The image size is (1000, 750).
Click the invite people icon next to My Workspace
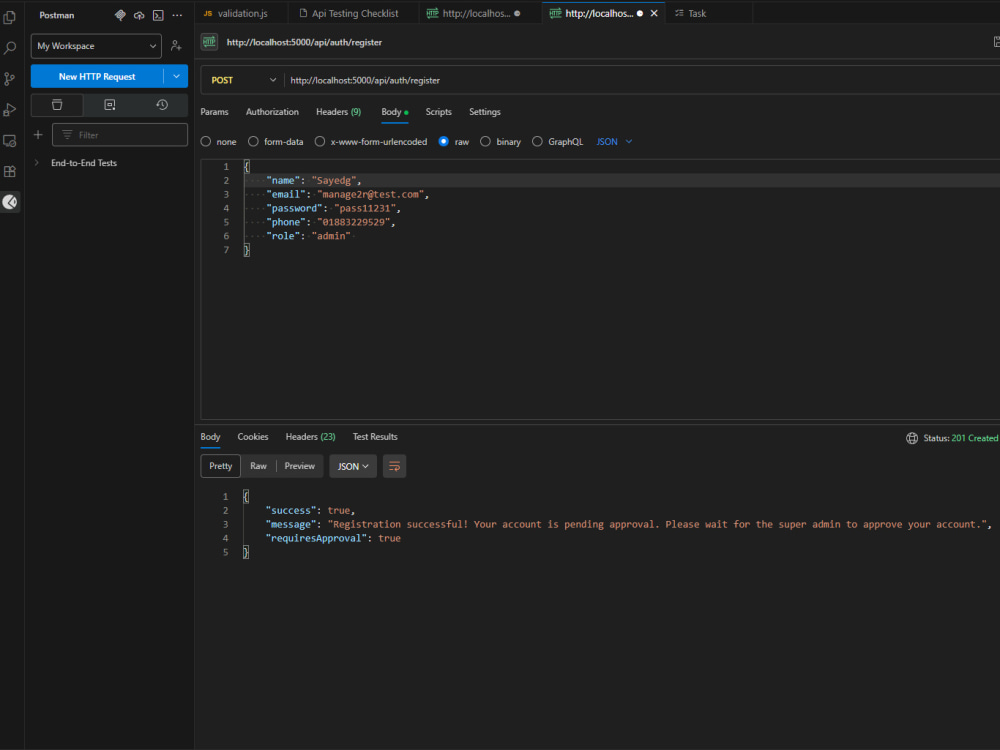176,46
